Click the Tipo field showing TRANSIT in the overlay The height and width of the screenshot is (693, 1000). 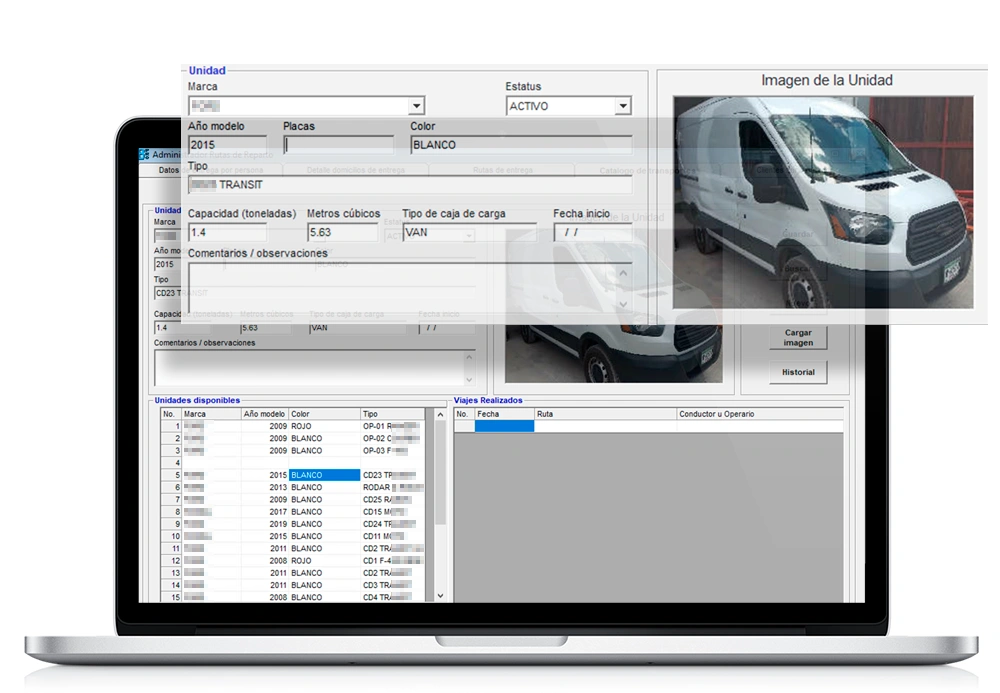click(410, 185)
